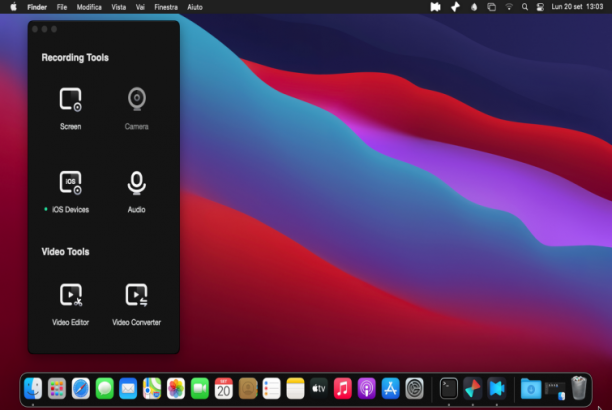Click the "Camera" label text
This screenshot has height=410, width=612.
(137, 127)
